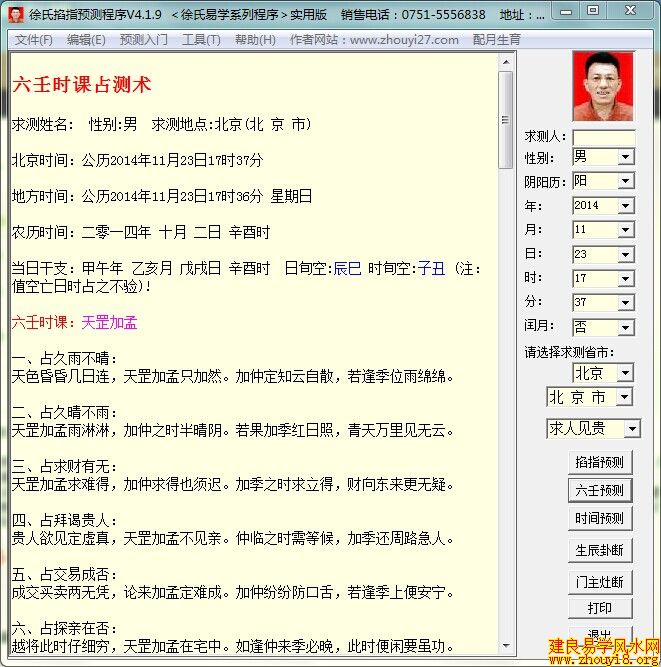Click the 地方时间 line

point(162,196)
